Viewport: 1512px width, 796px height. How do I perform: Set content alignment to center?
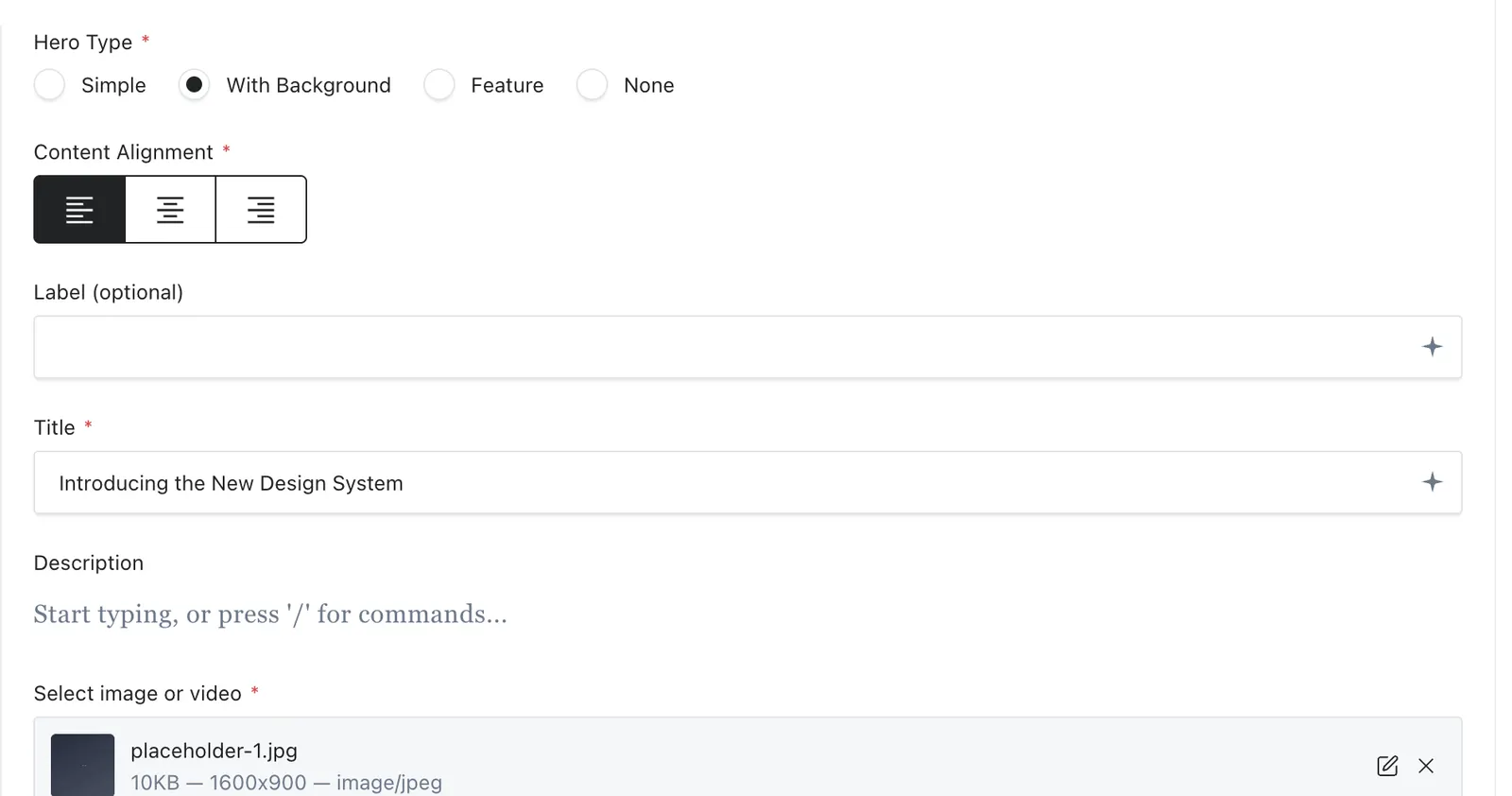pyautogui.click(x=170, y=209)
